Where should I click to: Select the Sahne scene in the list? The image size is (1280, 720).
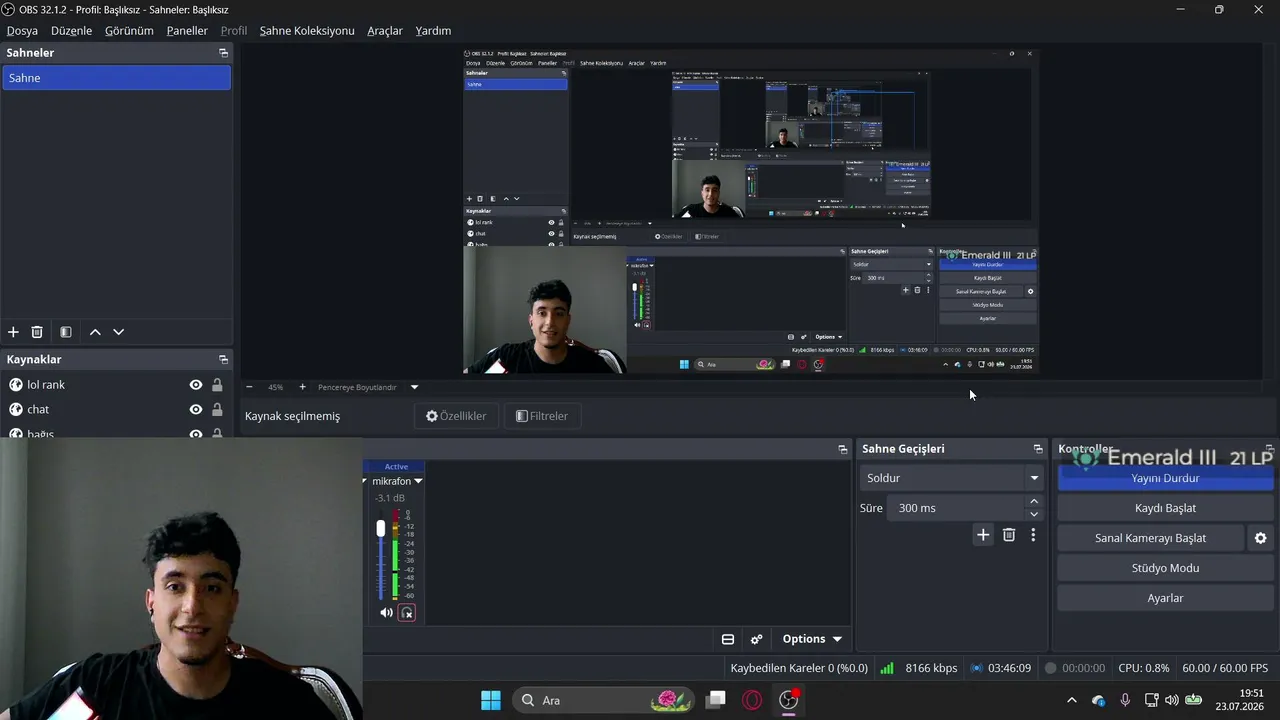click(x=116, y=78)
